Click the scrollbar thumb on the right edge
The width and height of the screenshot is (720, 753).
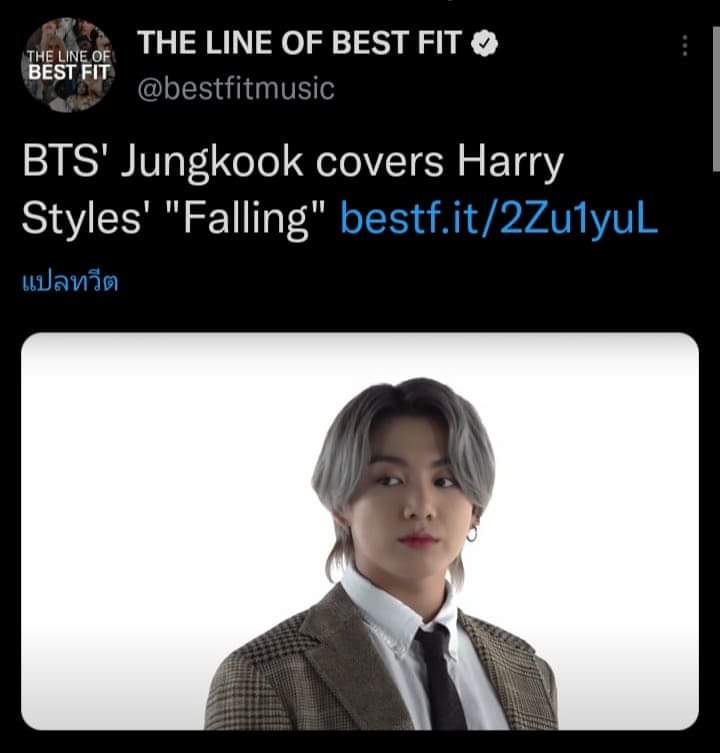[716, 98]
